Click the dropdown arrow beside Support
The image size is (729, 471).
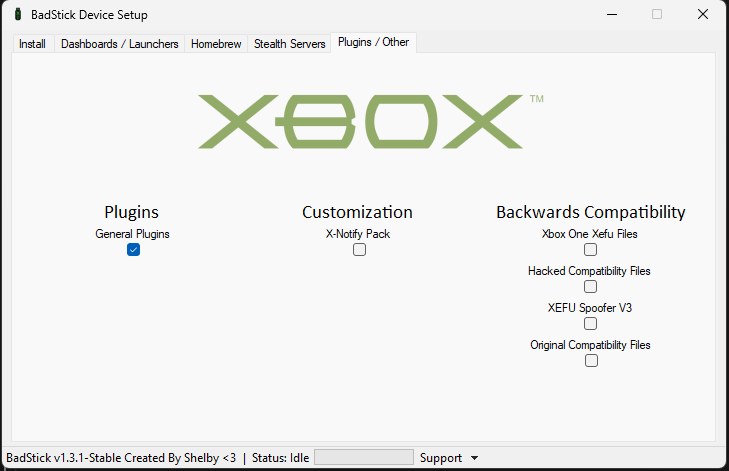(474, 458)
